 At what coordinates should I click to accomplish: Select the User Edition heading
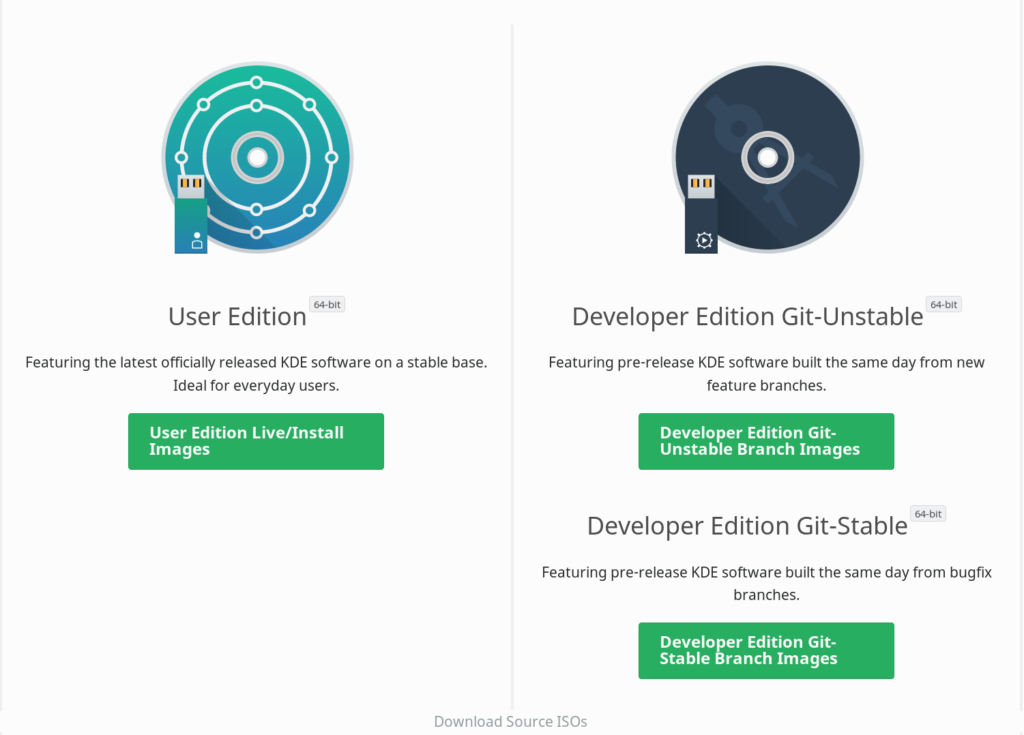click(x=237, y=317)
